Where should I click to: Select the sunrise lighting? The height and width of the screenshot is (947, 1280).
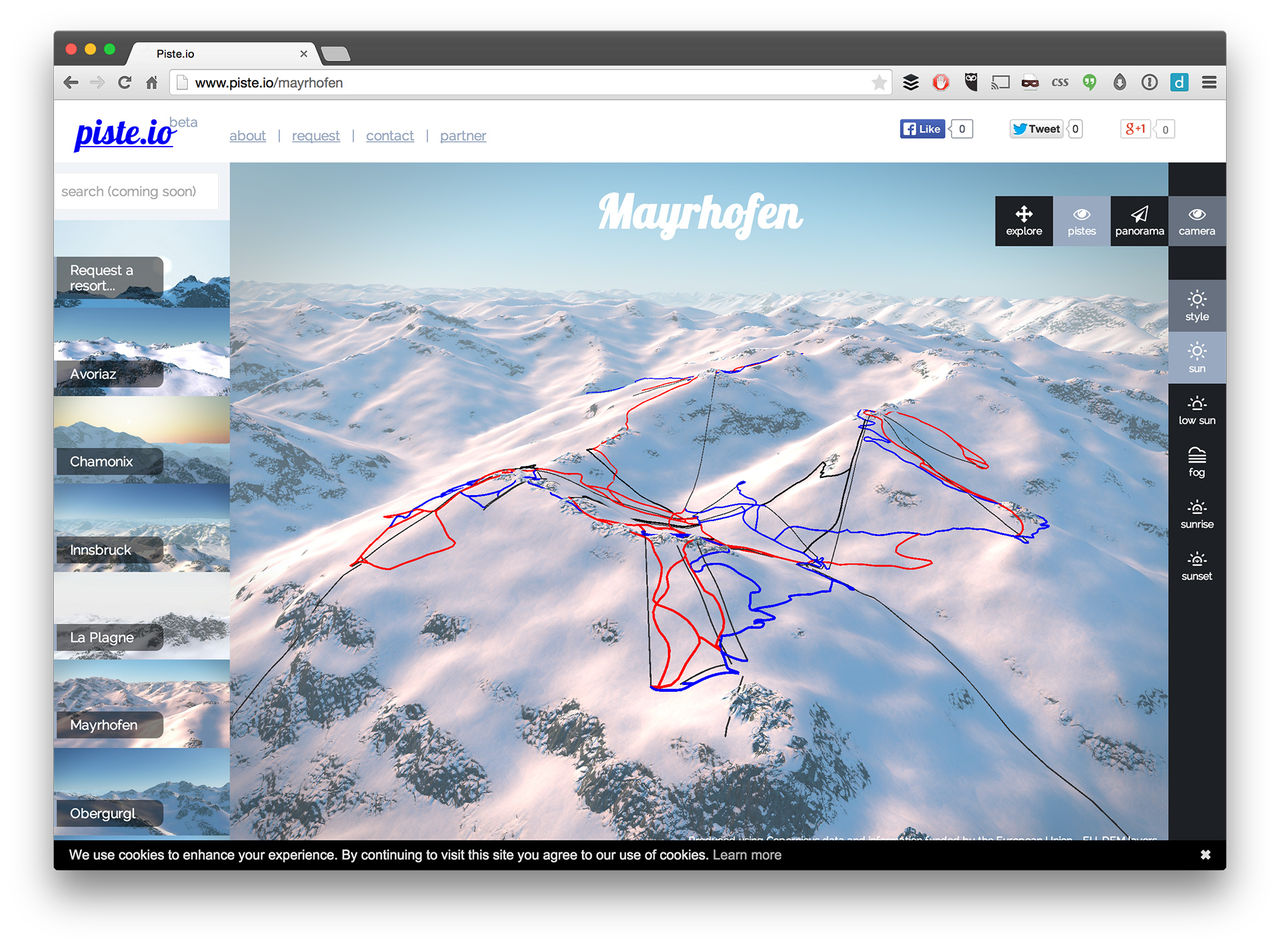[1197, 513]
